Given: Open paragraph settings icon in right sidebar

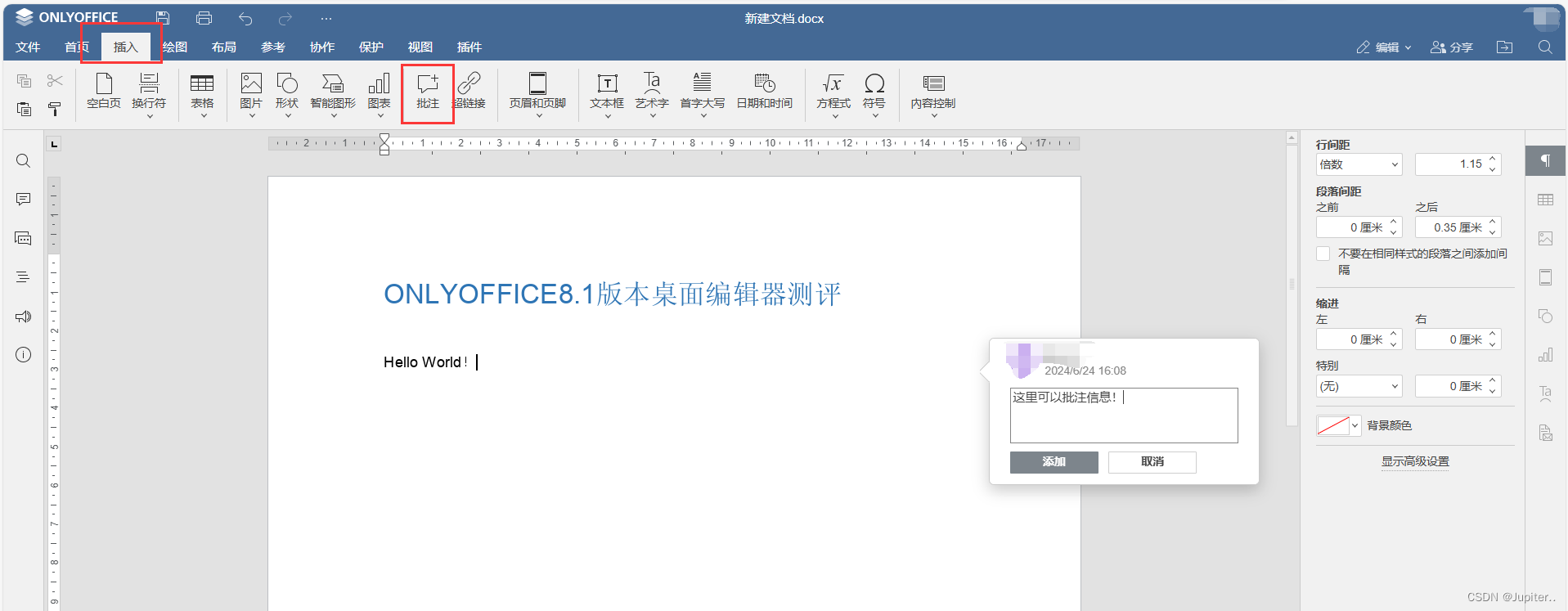Looking at the screenshot, I should 1545,160.
